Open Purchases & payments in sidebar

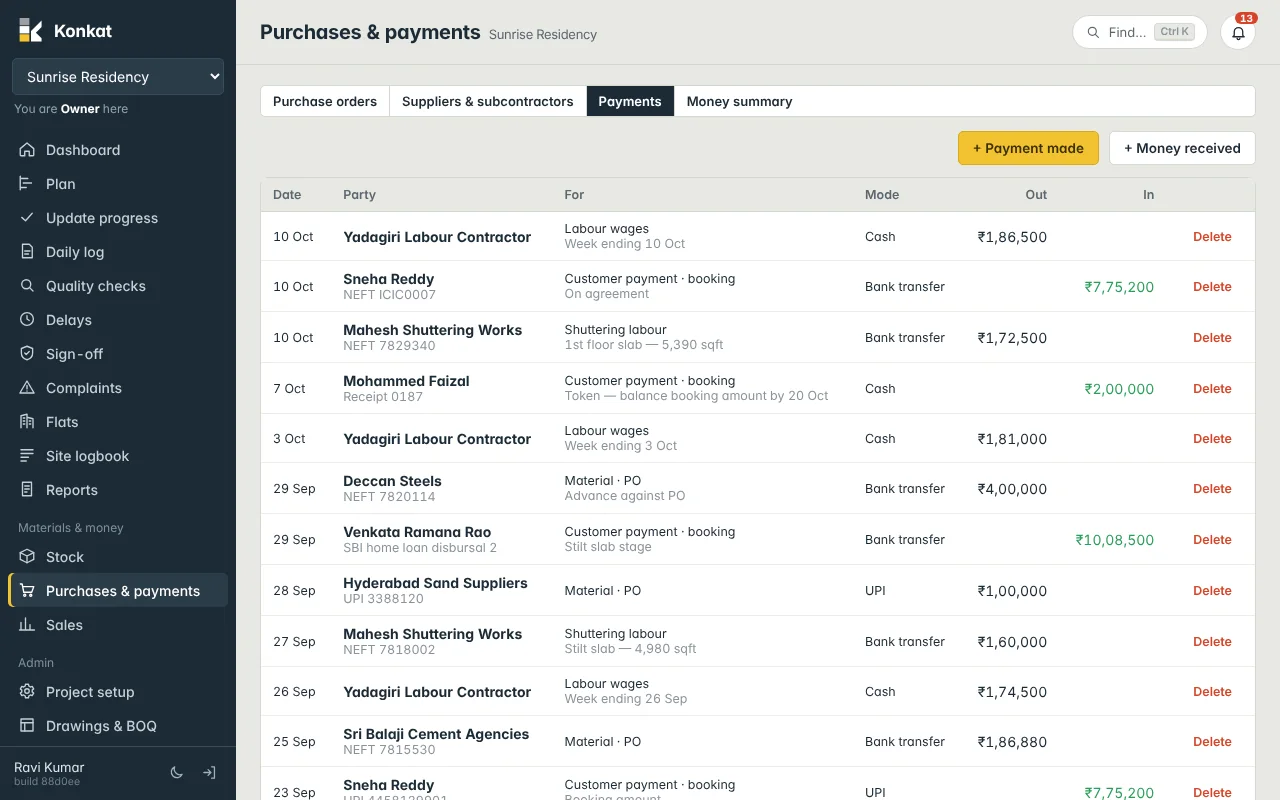[118, 591]
